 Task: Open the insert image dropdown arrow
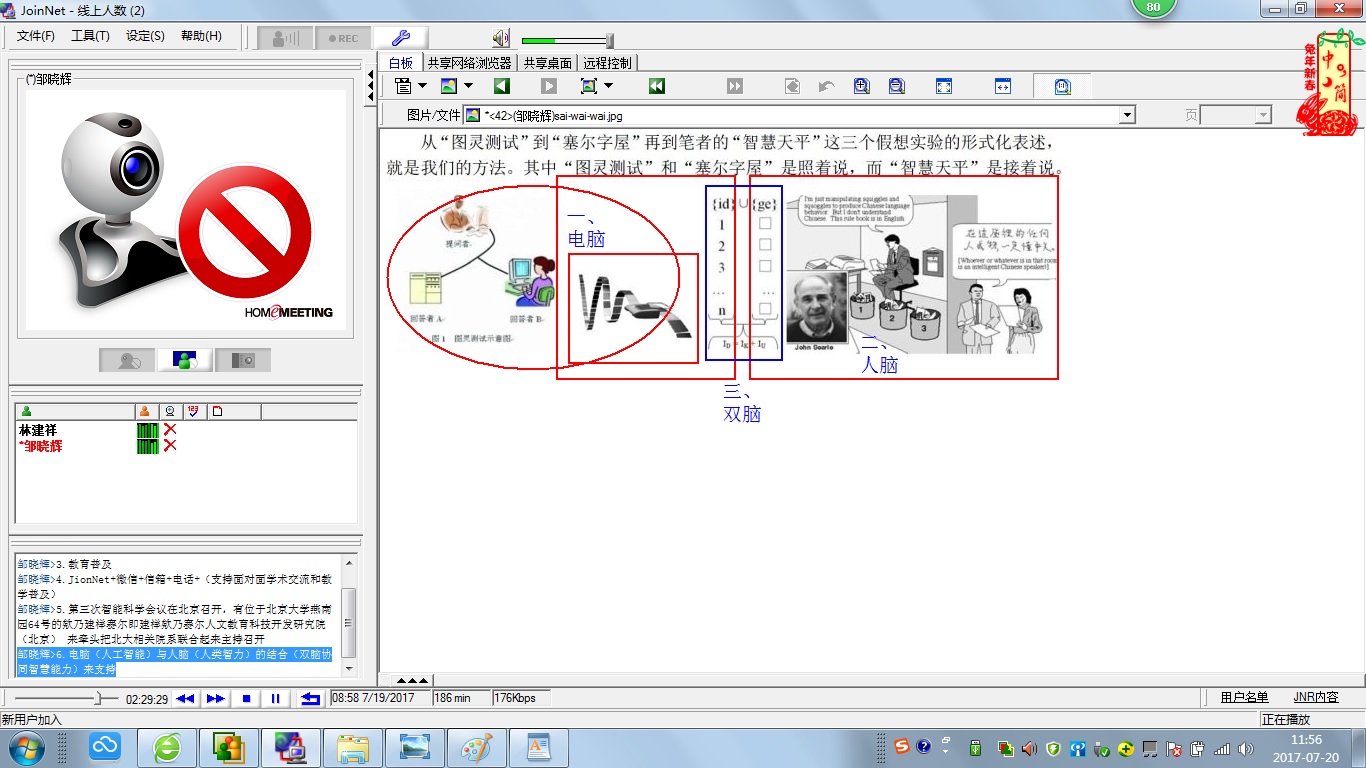pos(468,86)
